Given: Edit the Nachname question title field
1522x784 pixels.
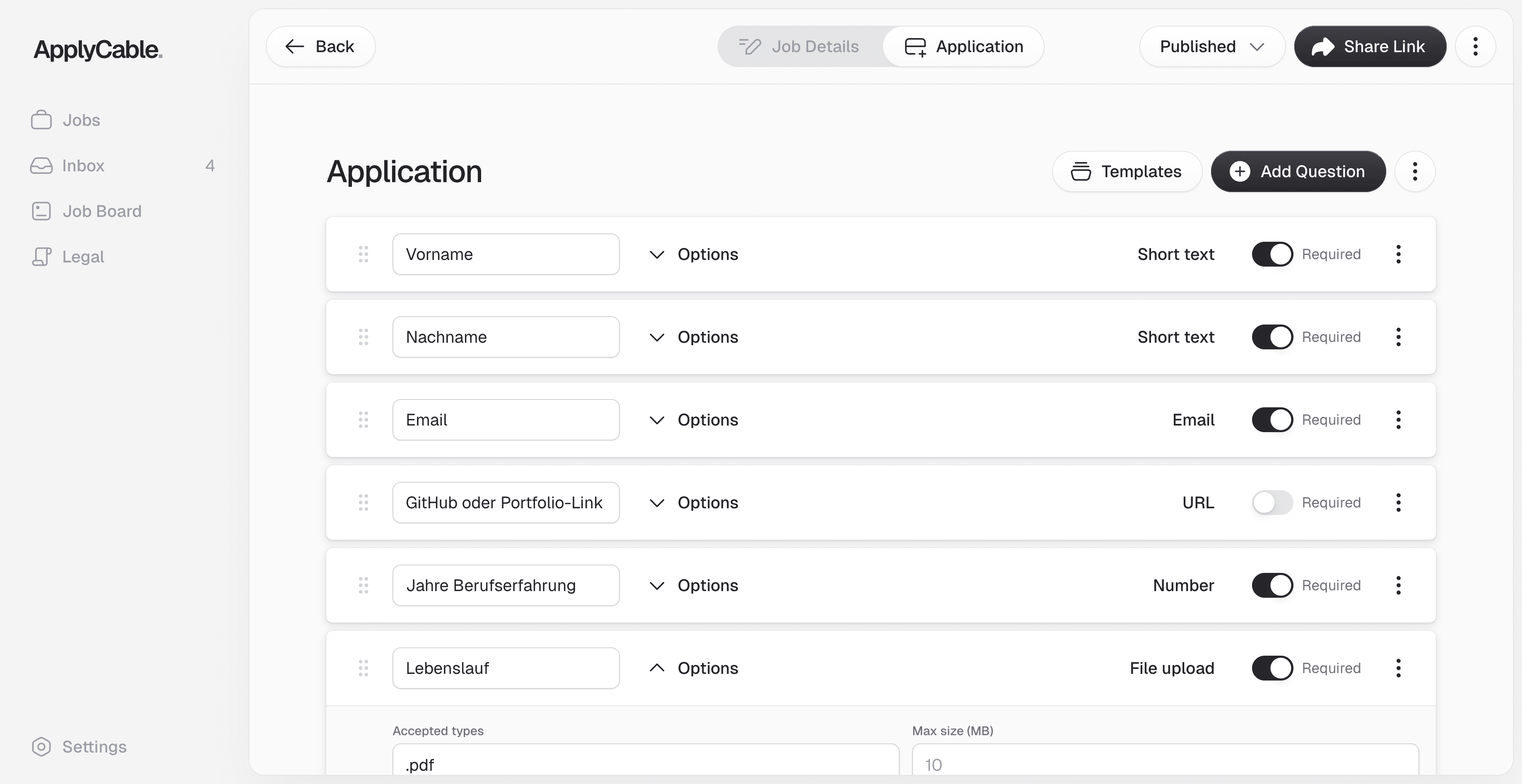Looking at the screenshot, I should (506, 337).
